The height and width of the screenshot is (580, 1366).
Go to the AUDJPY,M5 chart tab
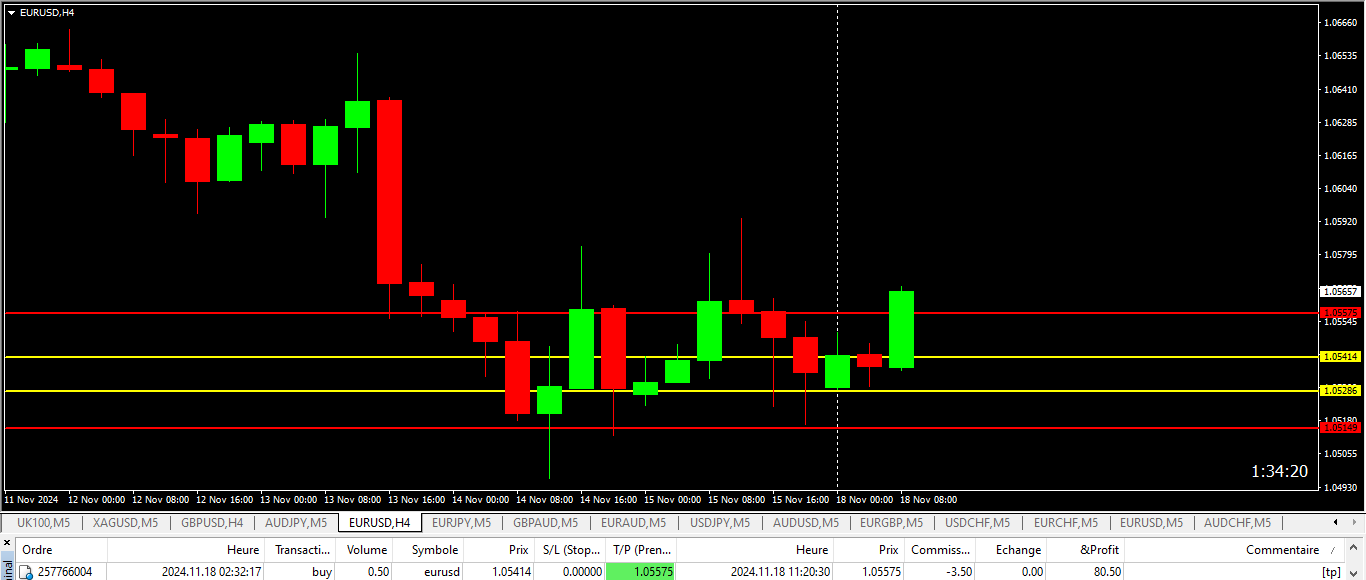point(295,523)
